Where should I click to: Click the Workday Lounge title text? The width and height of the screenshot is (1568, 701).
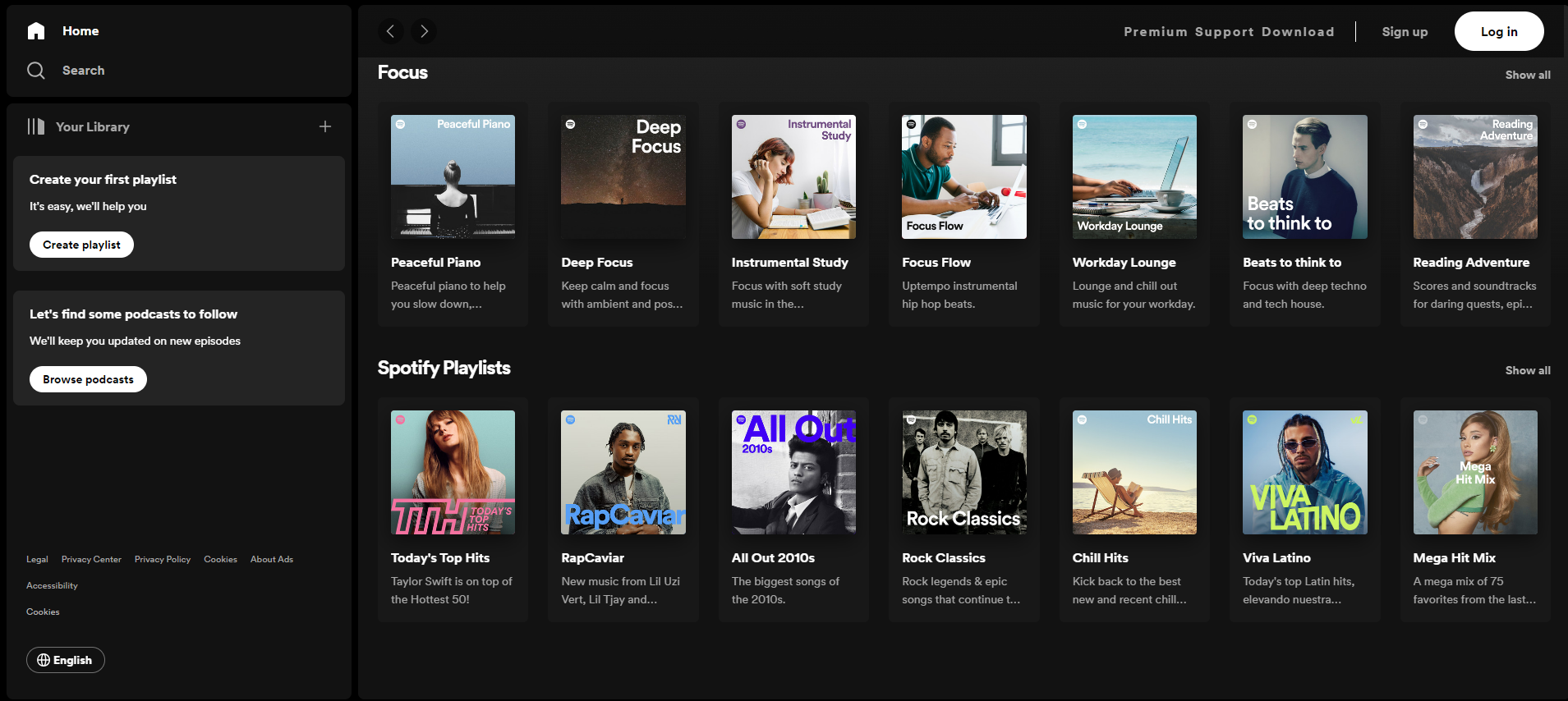(x=1124, y=263)
